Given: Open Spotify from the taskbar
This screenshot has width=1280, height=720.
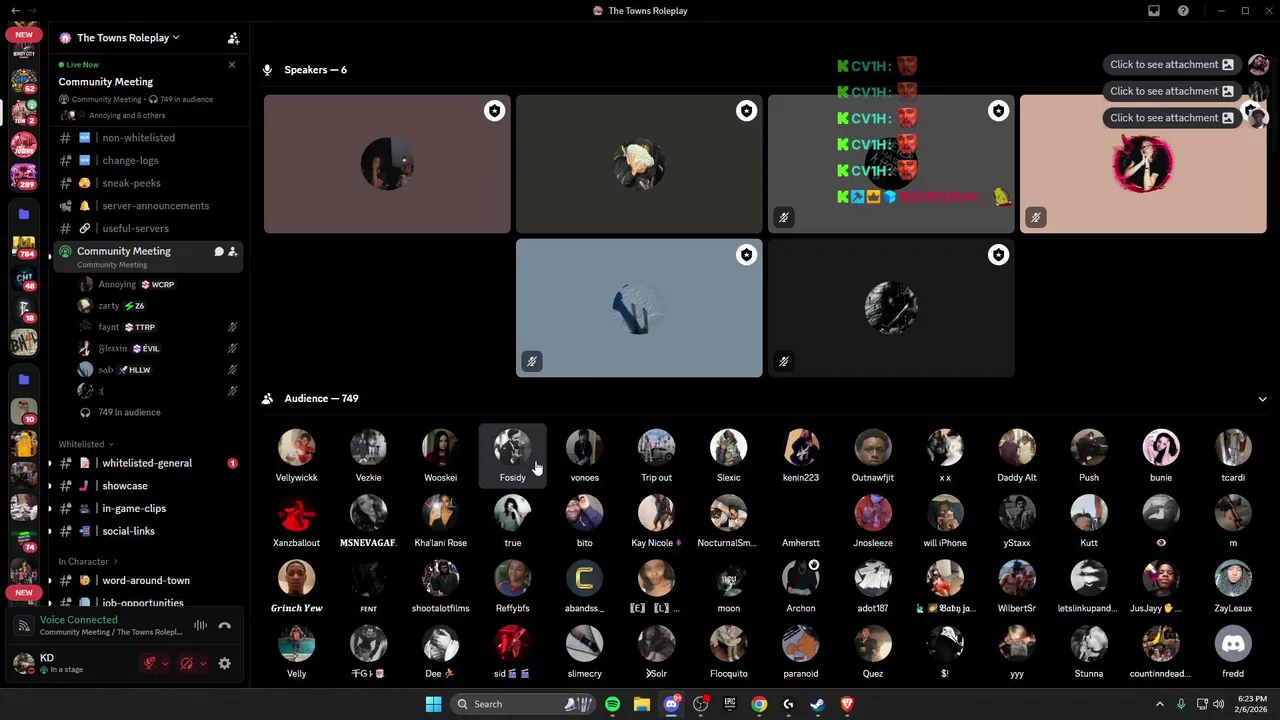Looking at the screenshot, I should click(x=612, y=704).
